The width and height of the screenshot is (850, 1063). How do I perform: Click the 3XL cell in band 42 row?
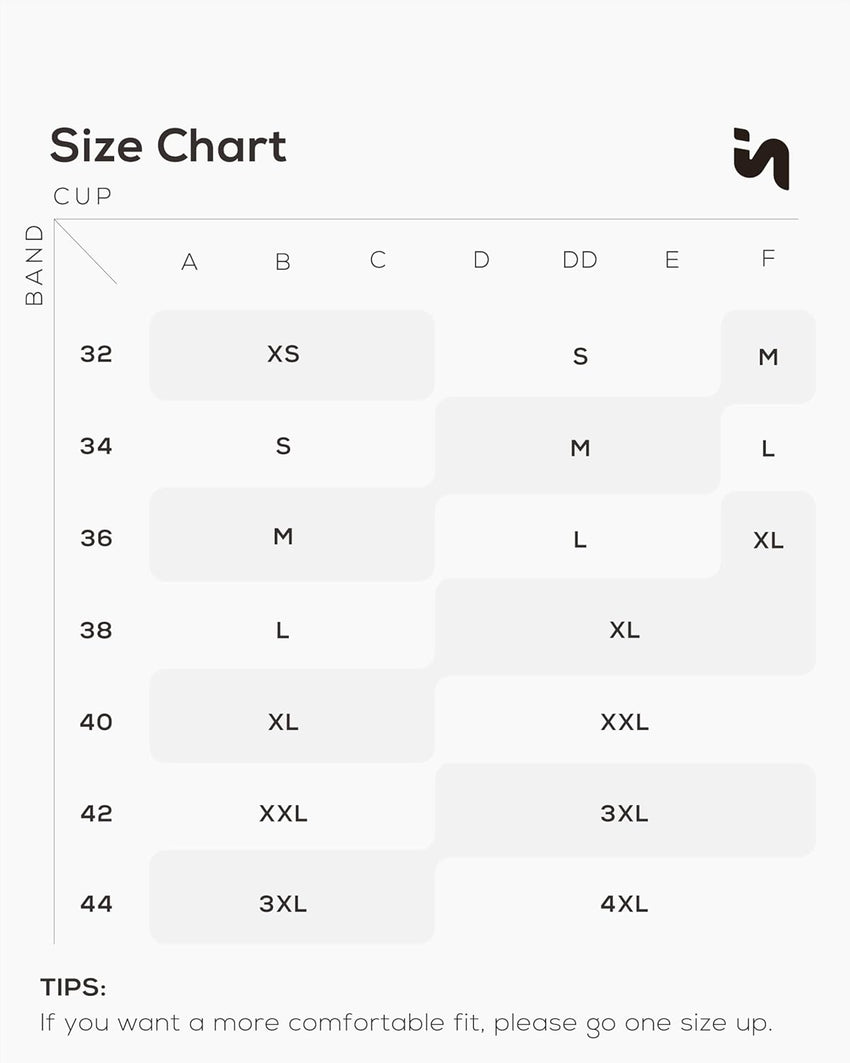[x=624, y=813]
